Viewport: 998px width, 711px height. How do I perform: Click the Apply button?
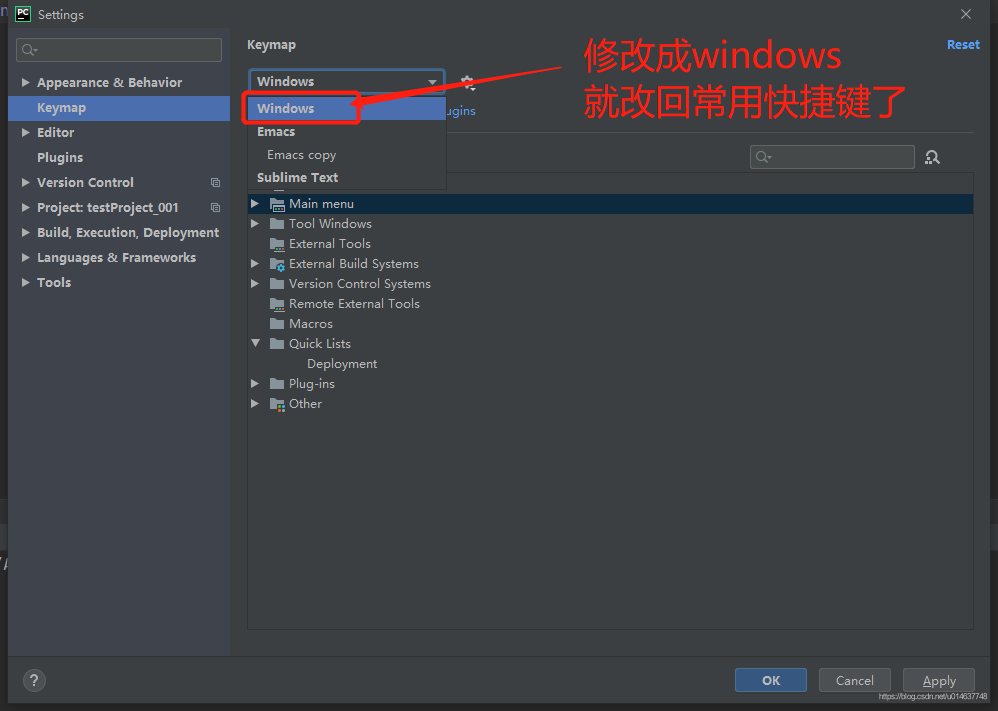pos(939,680)
